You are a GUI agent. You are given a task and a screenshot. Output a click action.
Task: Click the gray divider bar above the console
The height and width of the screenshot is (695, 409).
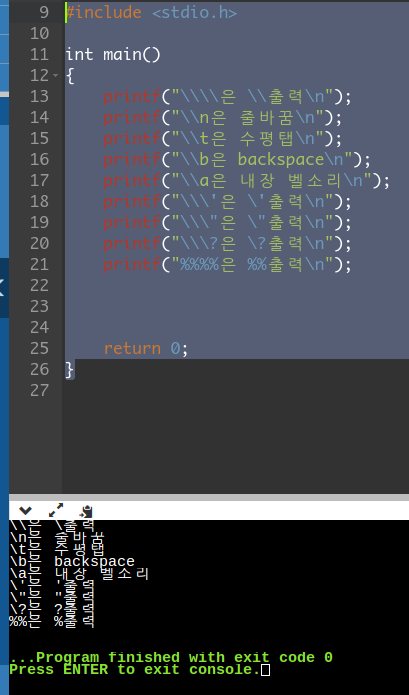209,497
